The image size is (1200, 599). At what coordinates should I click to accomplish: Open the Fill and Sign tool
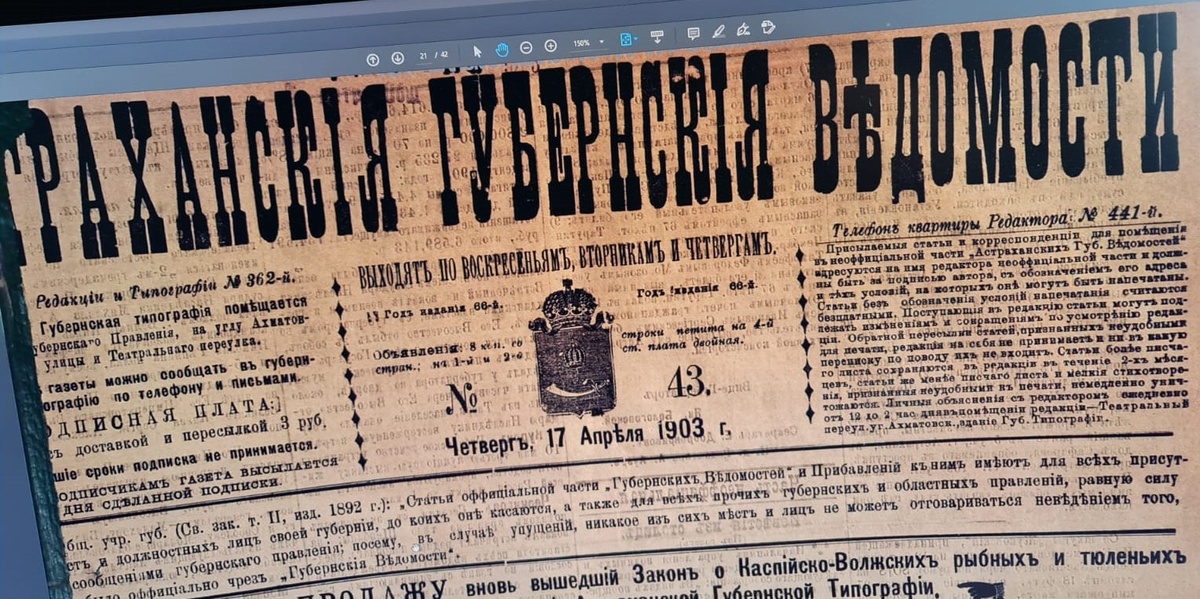742,30
